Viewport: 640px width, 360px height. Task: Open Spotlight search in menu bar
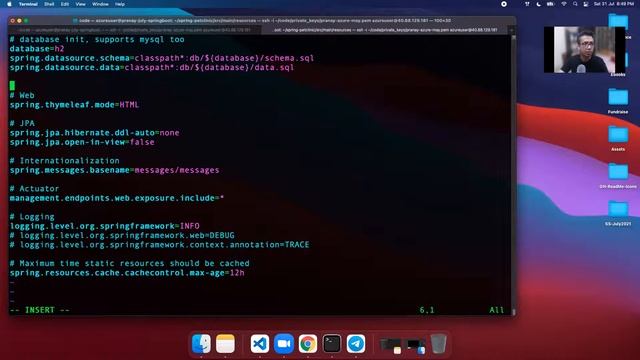click(575, 4)
